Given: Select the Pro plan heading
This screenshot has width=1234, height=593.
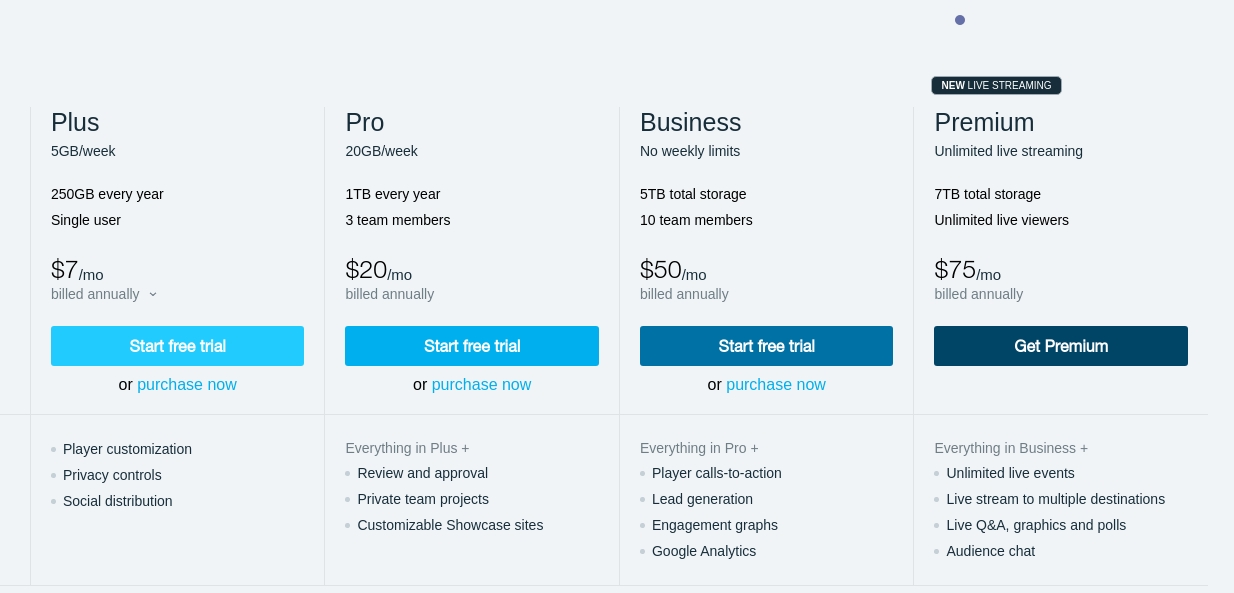Looking at the screenshot, I should tap(365, 123).
